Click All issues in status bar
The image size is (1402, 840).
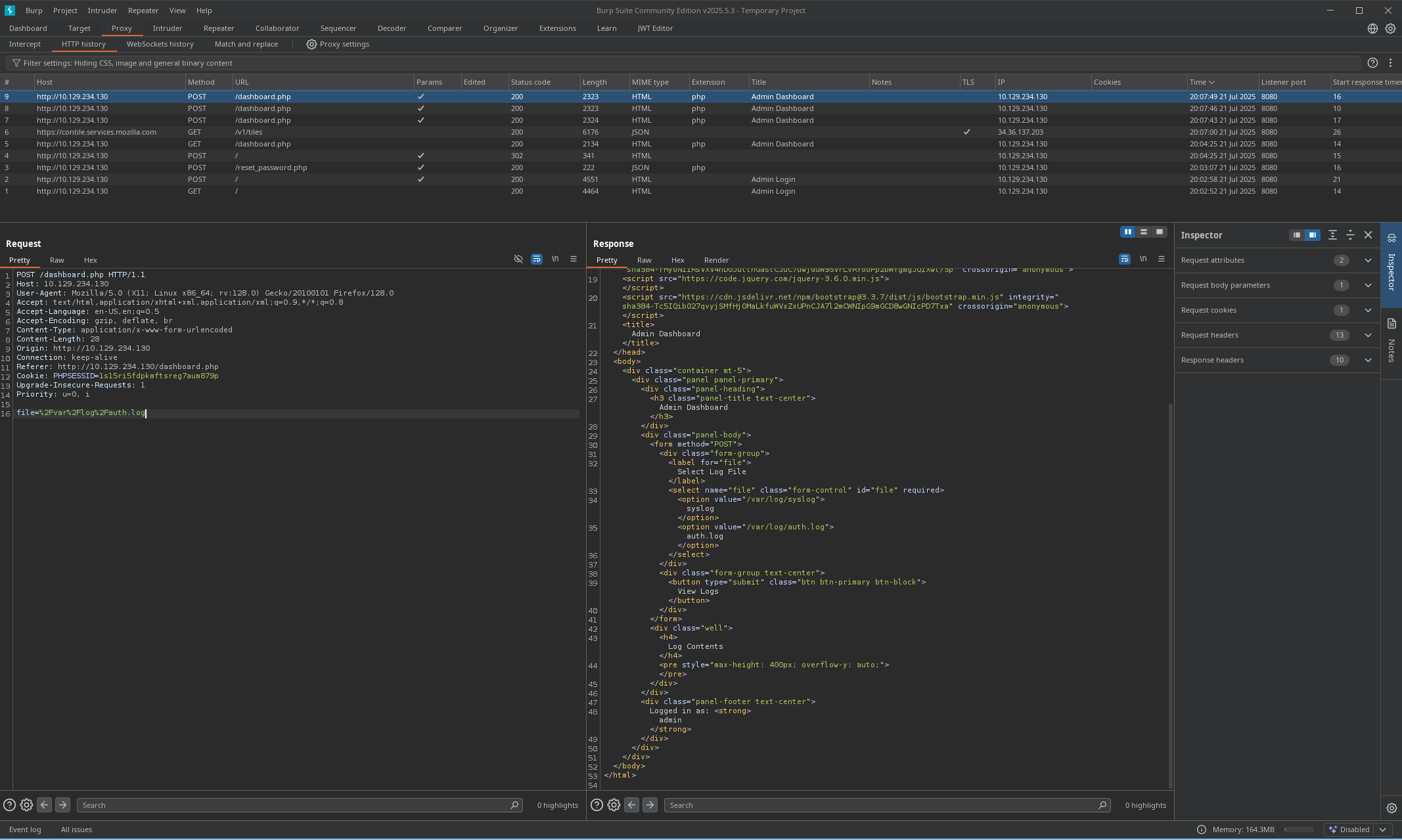click(x=76, y=829)
